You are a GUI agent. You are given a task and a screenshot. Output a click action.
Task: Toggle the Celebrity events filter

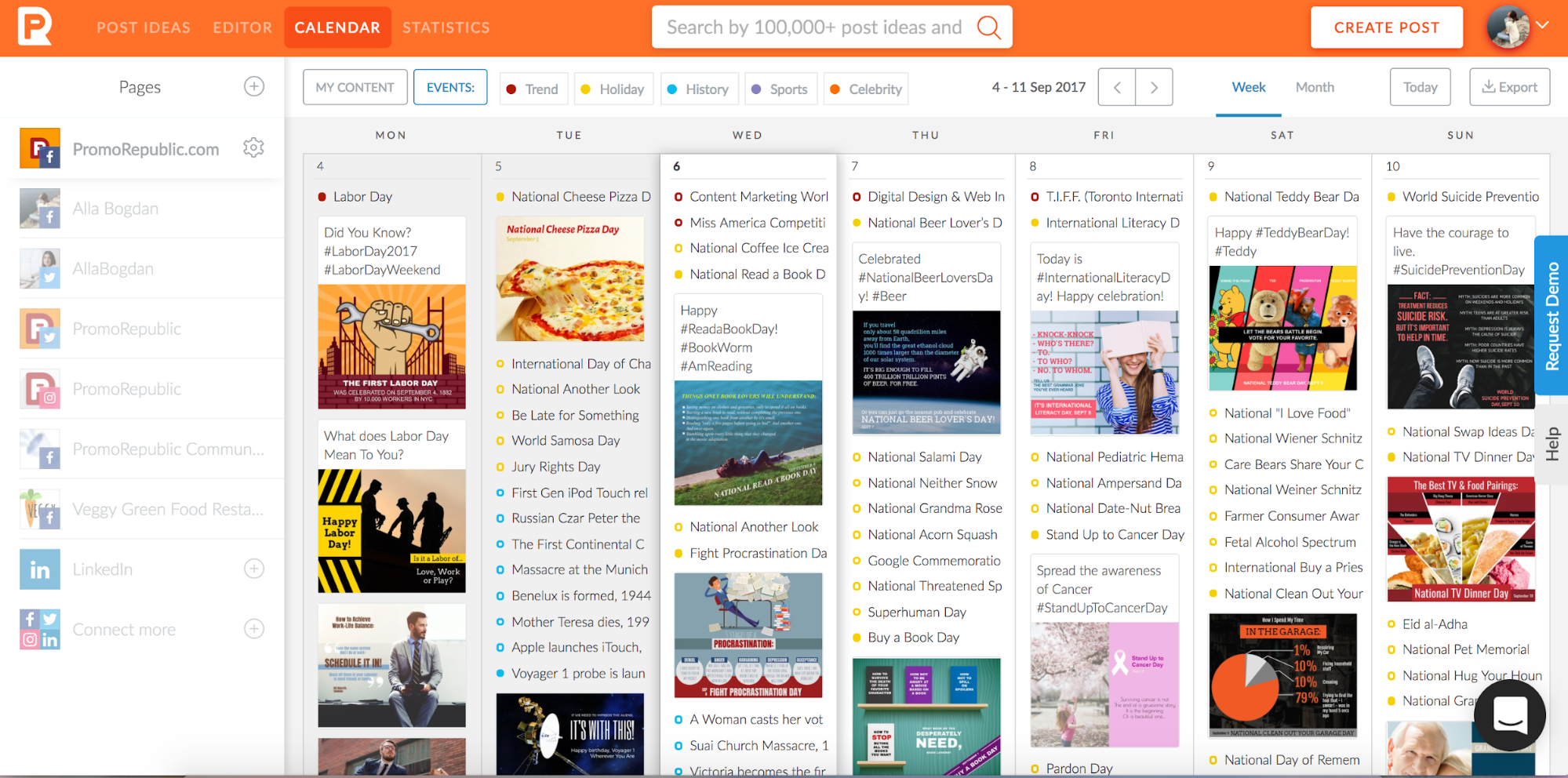pos(866,89)
